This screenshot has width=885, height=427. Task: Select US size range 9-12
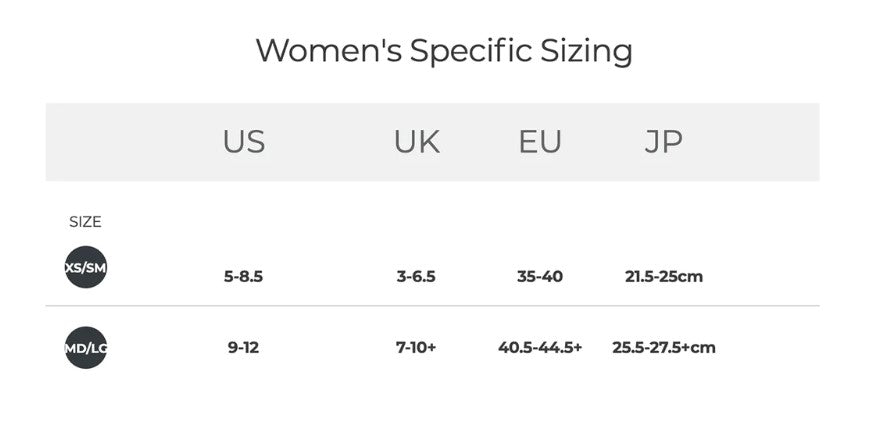click(x=243, y=347)
